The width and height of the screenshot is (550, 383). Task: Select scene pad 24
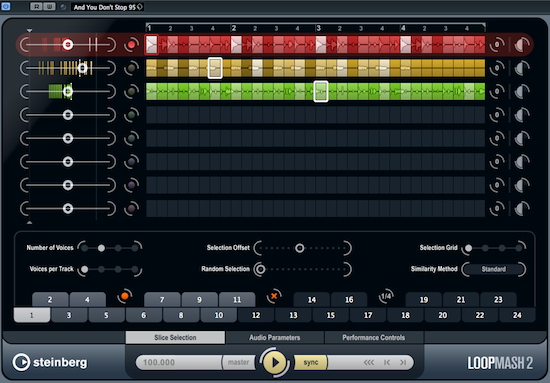517,315
